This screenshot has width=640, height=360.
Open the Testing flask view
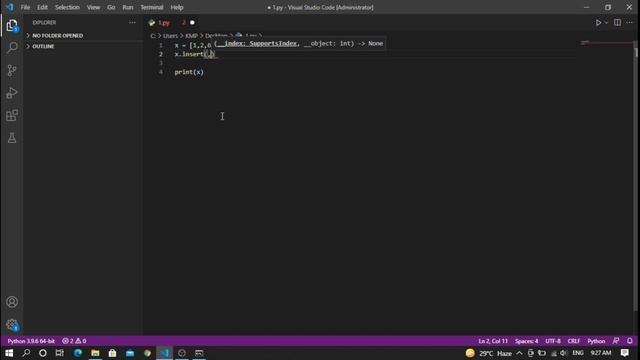tap(12, 138)
